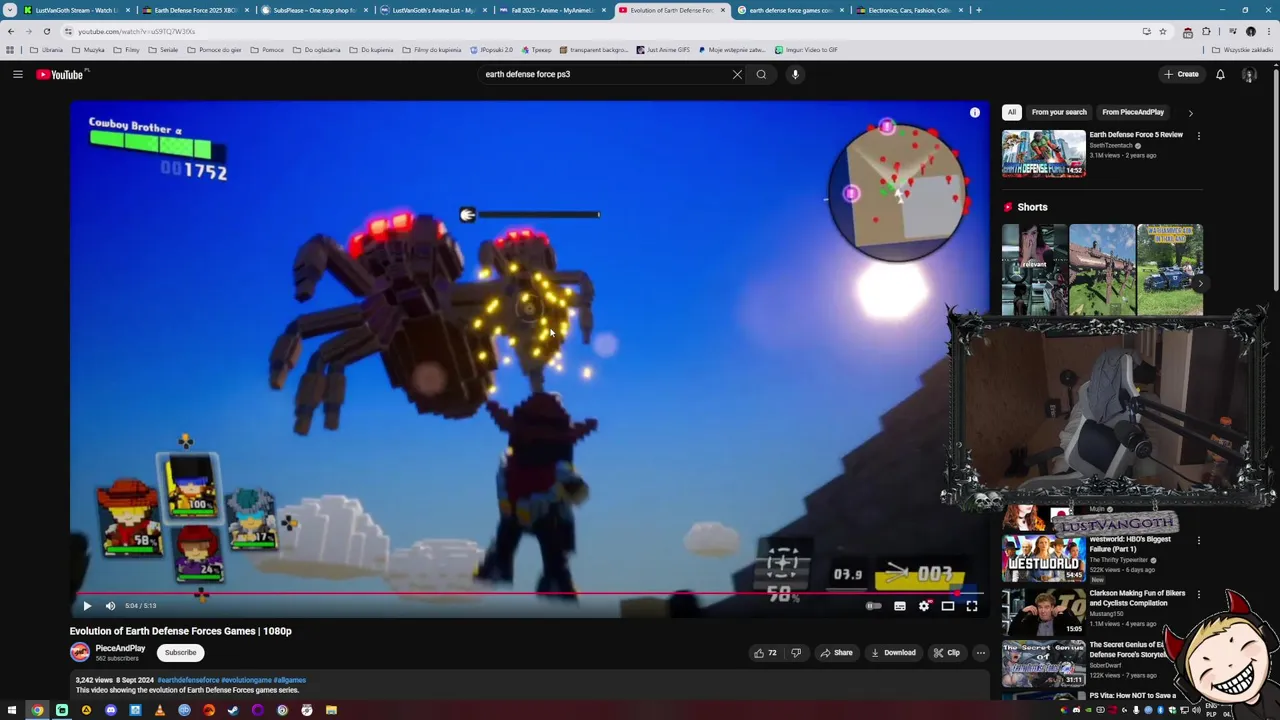This screenshot has height=720, width=1280.
Task: Dislike the video with thumbs down
Action: click(x=796, y=653)
